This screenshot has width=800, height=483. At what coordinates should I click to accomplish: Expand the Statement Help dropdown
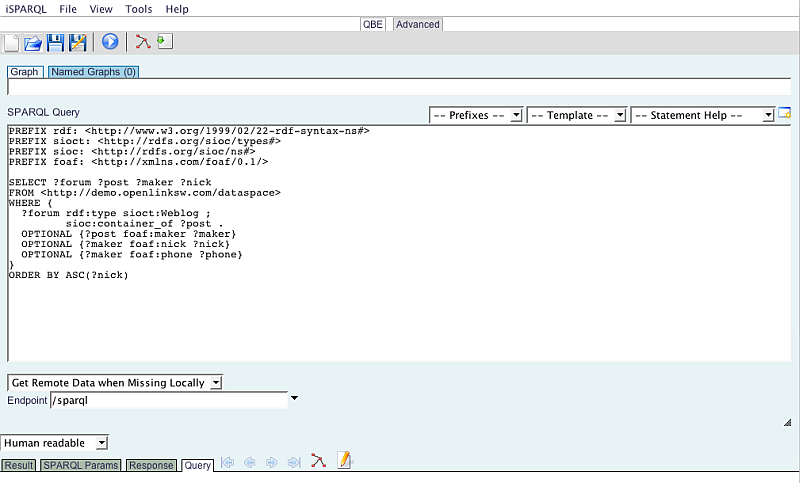pyautogui.click(x=703, y=115)
